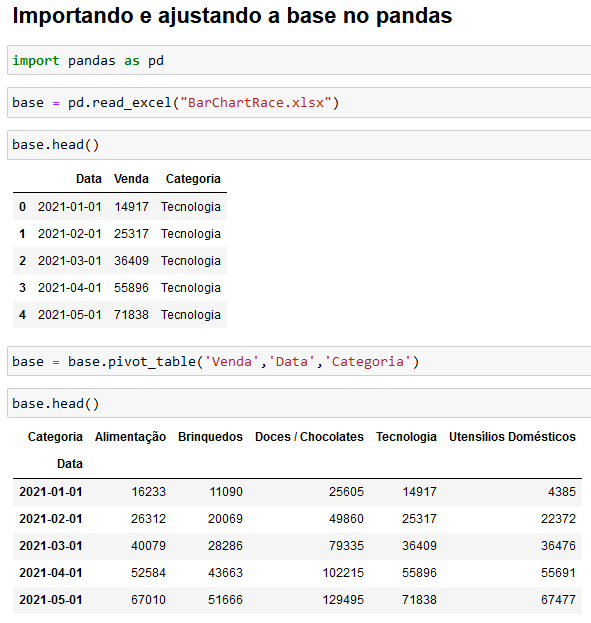This screenshot has width=591, height=623.
Task: Select the base.pivot_table code cell
Action: tap(299, 361)
